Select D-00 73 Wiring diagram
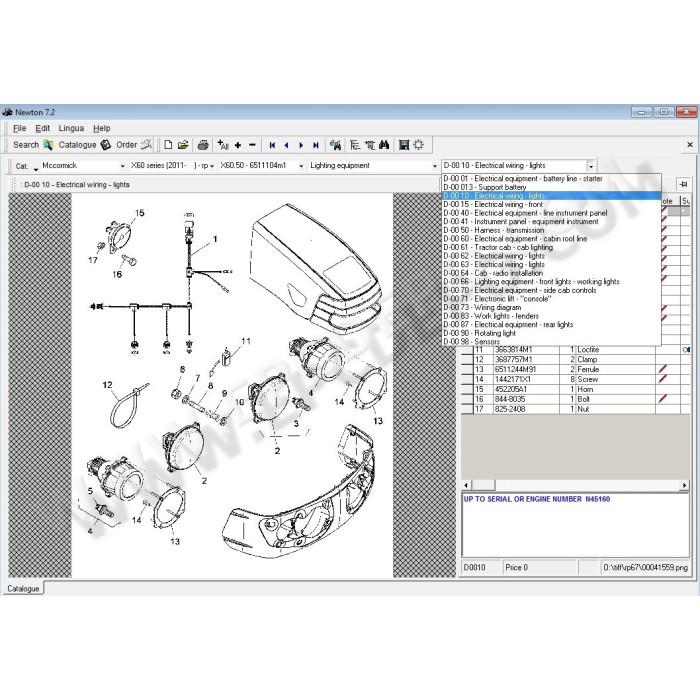The height and width of the screenshot is (700, 700). (x=551, y=308)
